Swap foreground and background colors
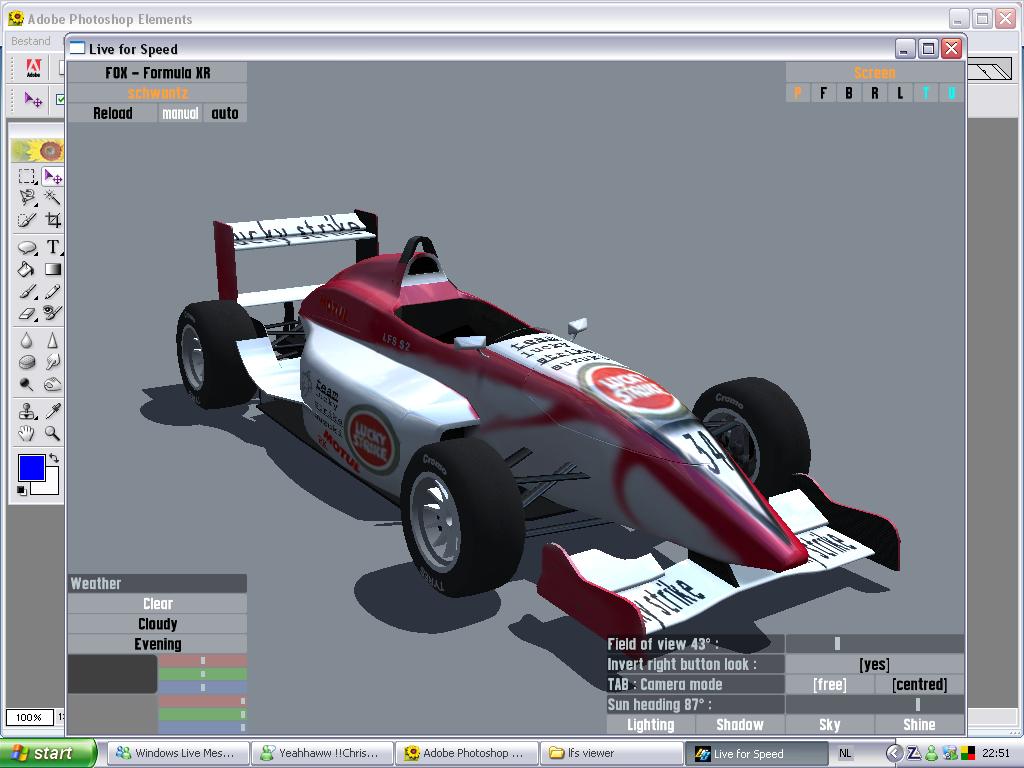This screenshot has width=1024, height=768. 54,458
